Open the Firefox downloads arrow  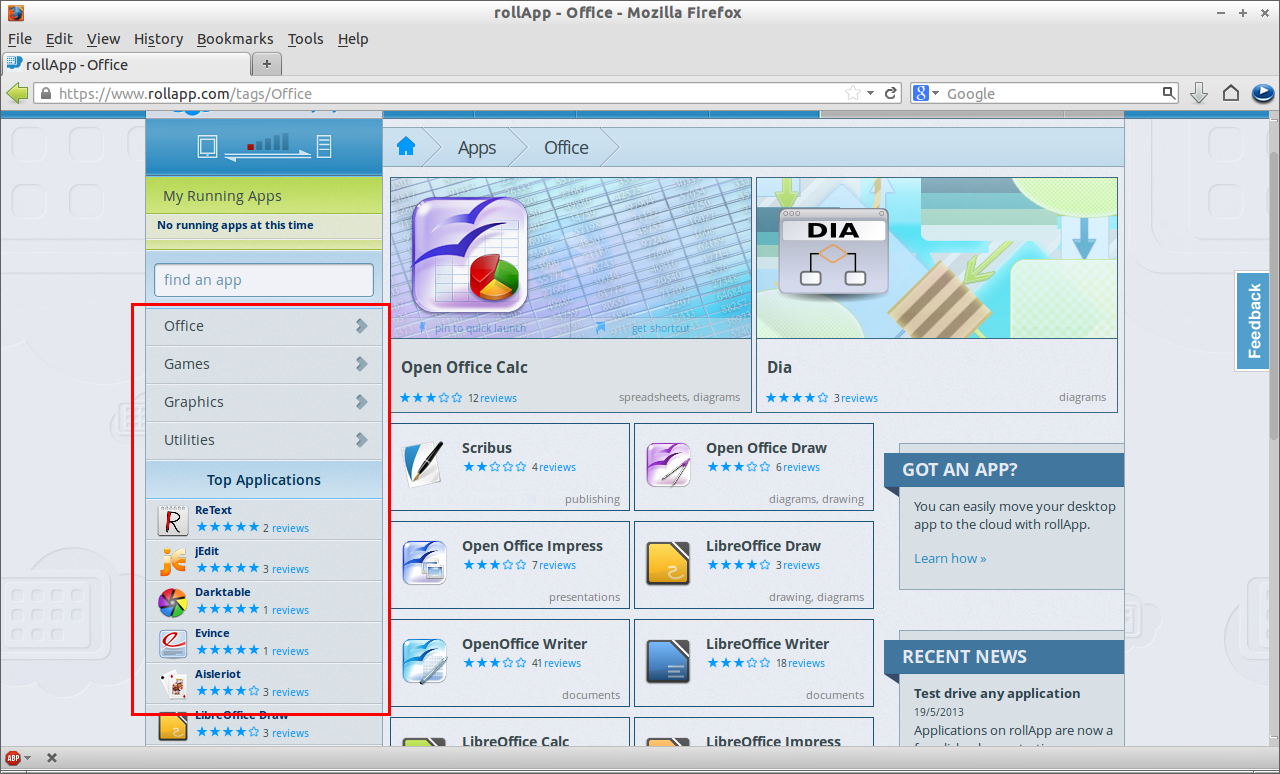tap(1199, 93)
